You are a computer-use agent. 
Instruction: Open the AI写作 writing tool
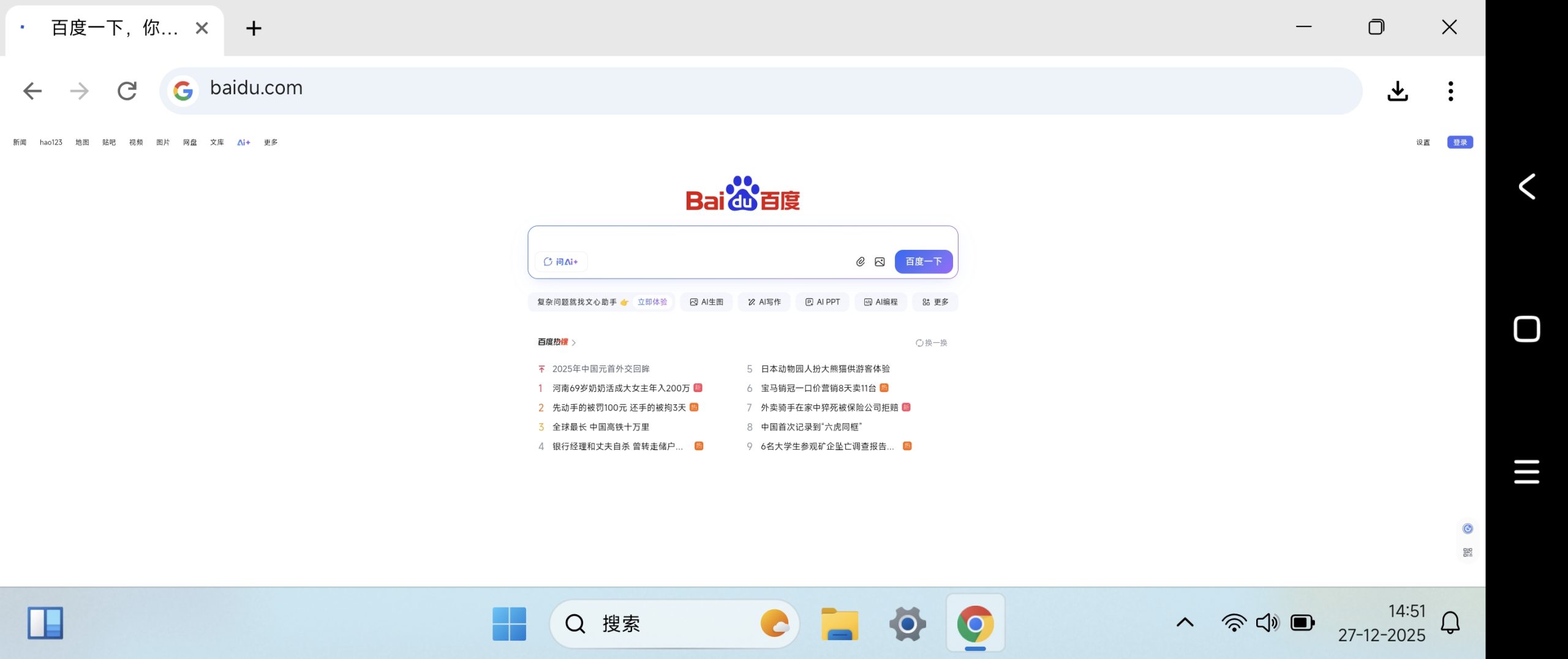coord(763,301)
